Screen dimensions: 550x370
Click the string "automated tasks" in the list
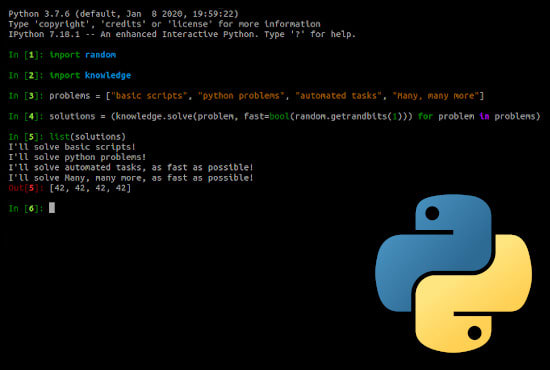338,96
